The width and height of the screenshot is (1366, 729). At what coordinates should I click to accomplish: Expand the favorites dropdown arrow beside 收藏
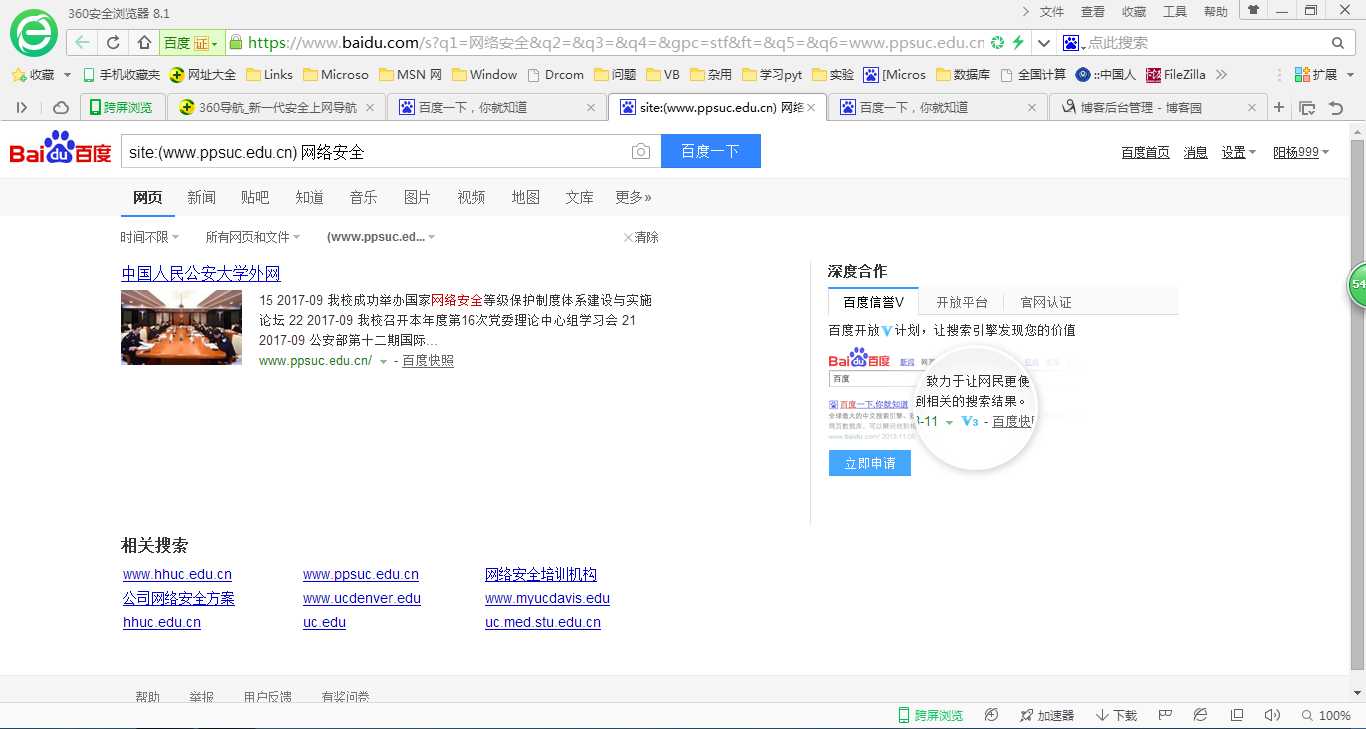68,75
